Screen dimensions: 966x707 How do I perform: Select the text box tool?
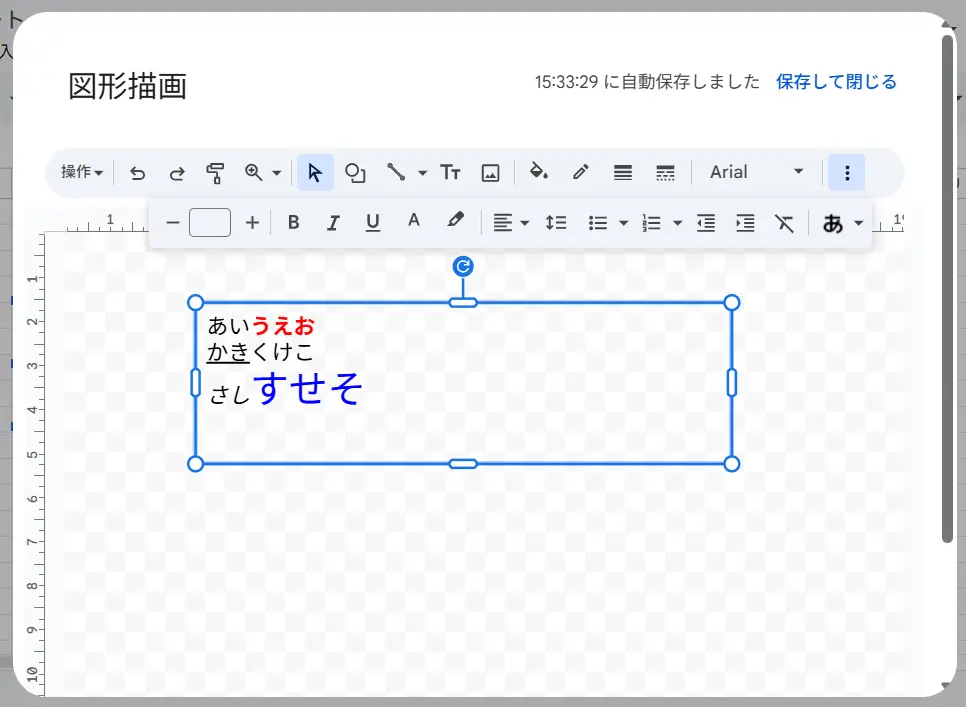(451, 173)
